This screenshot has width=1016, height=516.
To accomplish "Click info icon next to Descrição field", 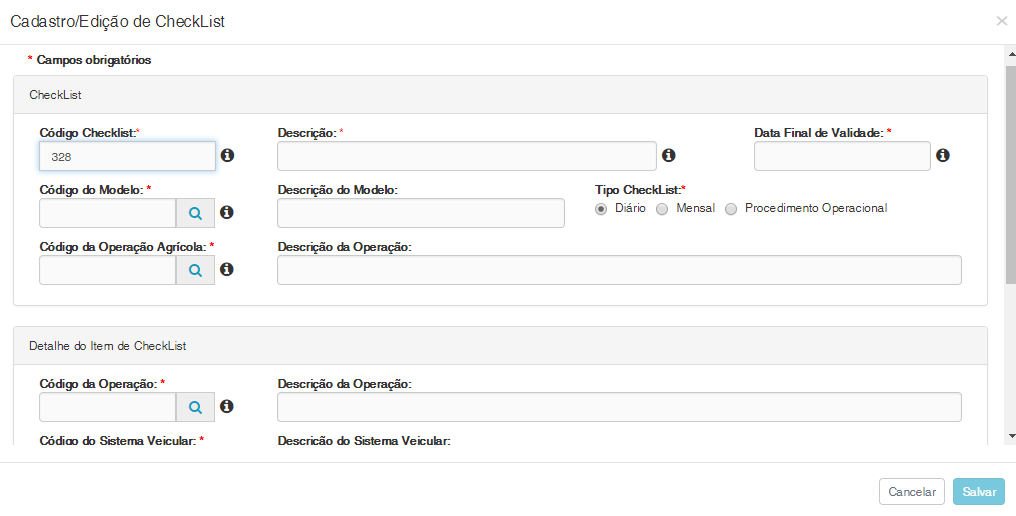I will 669,156.
